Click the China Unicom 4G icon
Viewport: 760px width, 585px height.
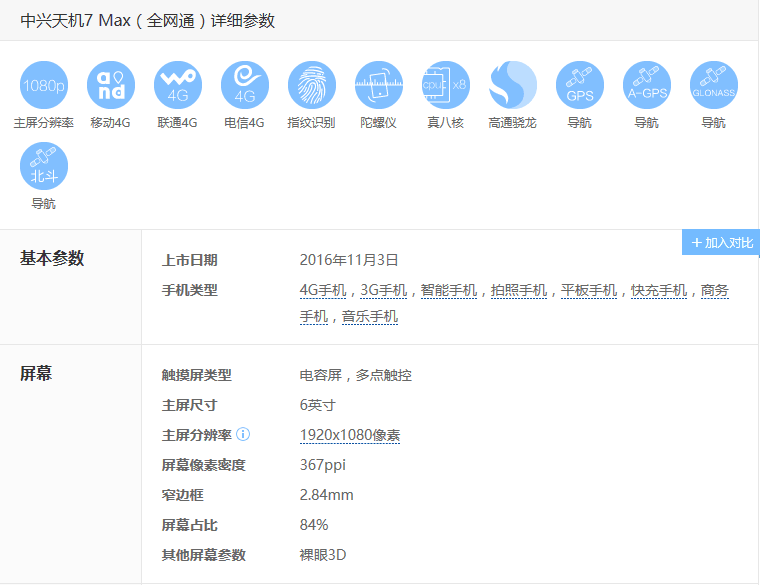click(x=177, y=85)
